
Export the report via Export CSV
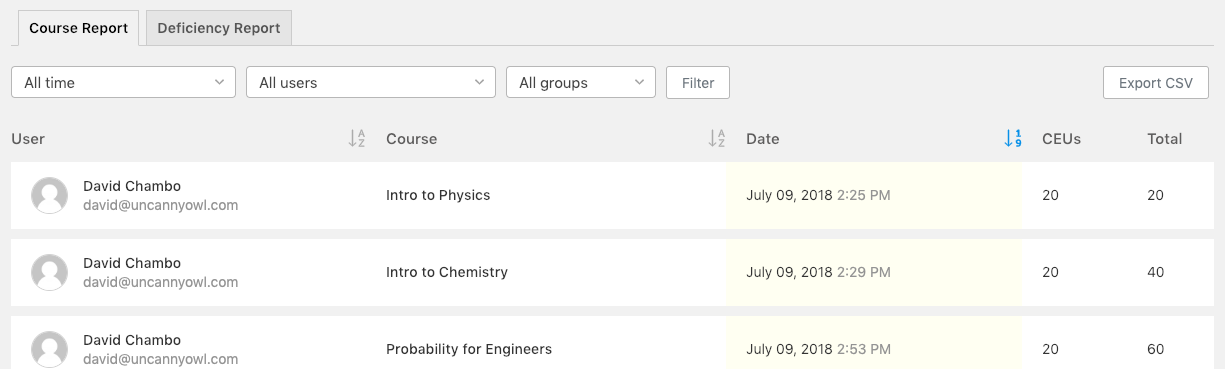(x=1156, y=83)
